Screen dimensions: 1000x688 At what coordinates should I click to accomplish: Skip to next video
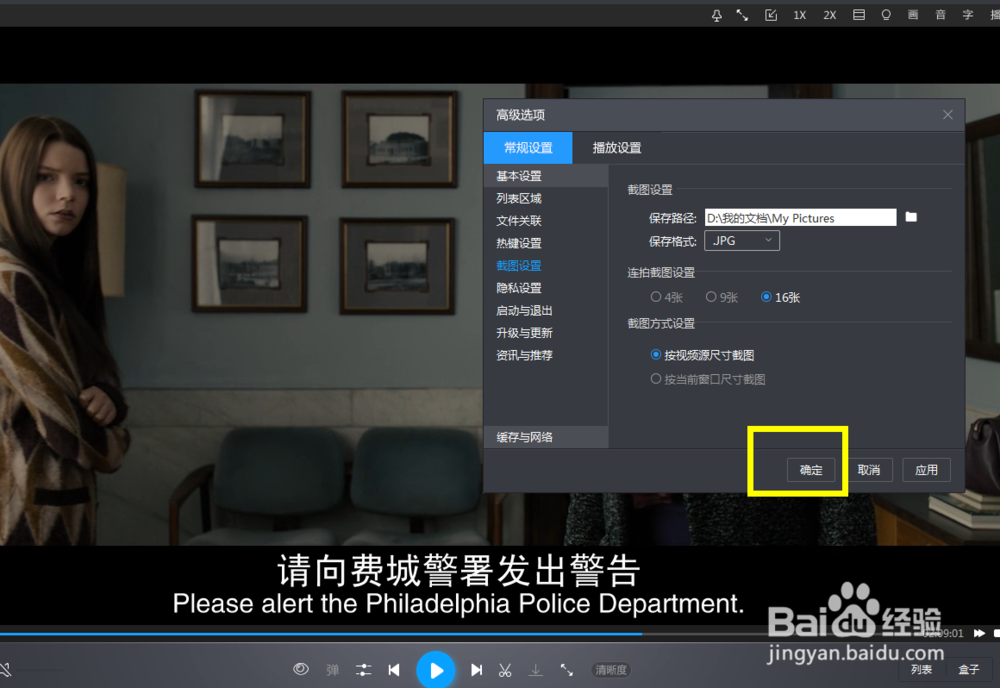tap(476, 670)
